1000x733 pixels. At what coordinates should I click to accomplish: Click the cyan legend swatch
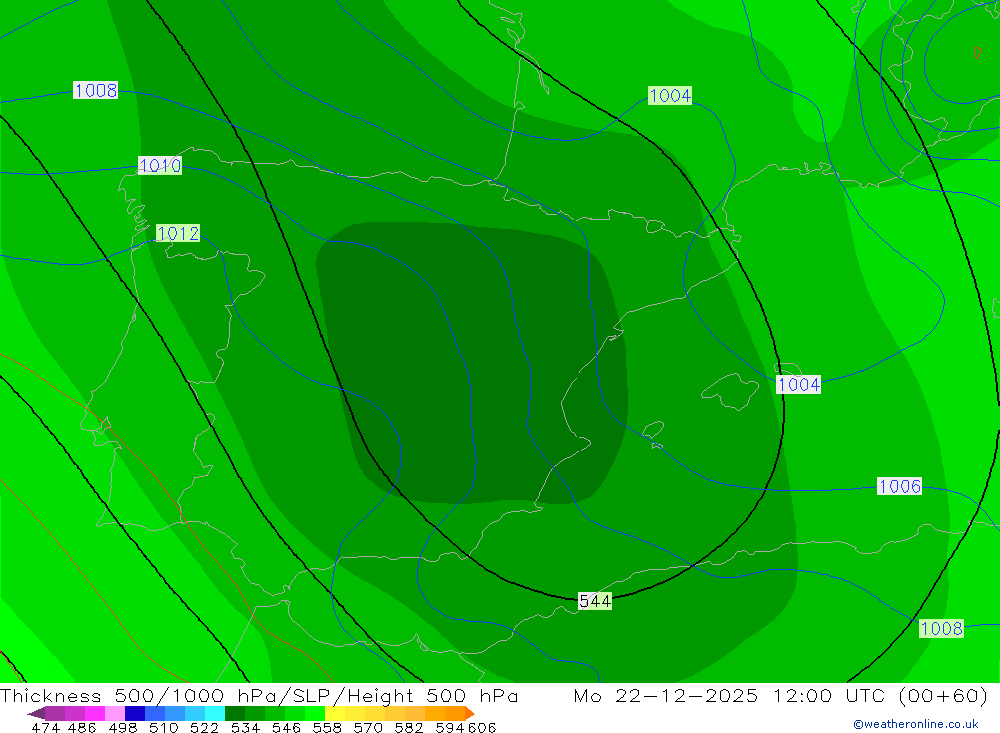(x=215, y=713)
